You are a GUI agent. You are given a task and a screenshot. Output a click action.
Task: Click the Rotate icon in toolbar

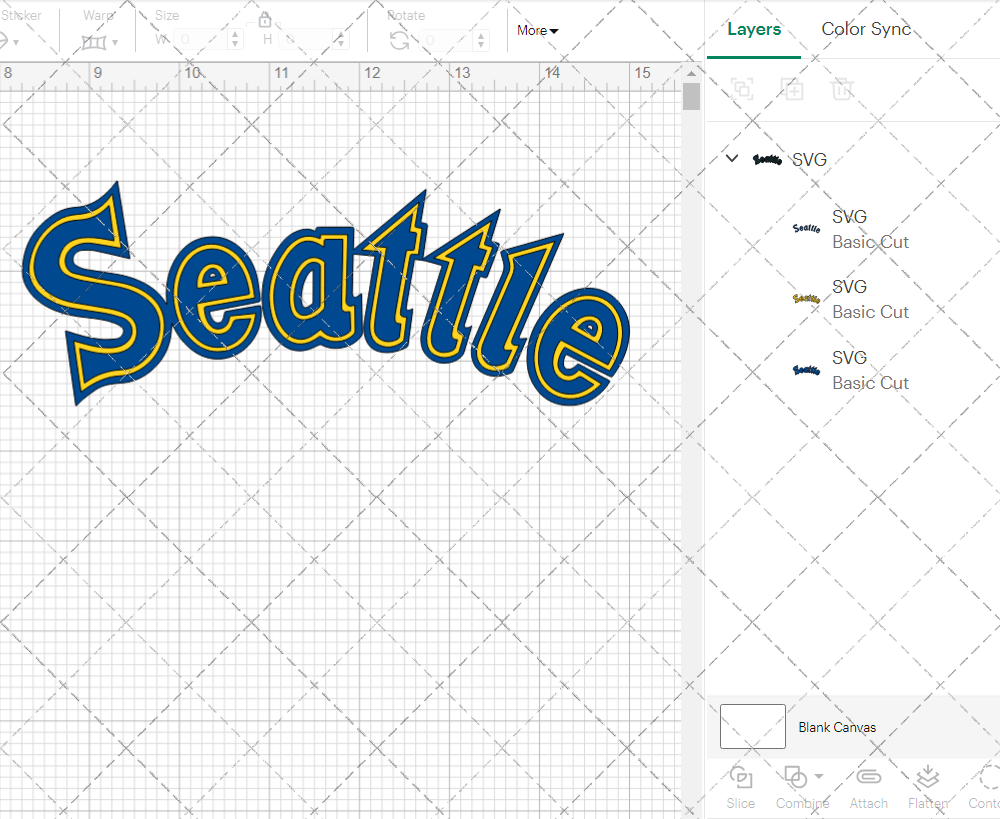[399, 40]
